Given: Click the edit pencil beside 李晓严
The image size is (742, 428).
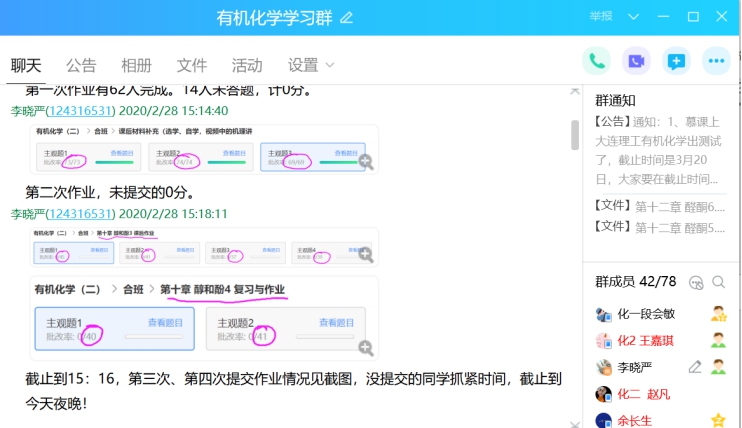Looking at the screenshot, I should tap(695, 367).
